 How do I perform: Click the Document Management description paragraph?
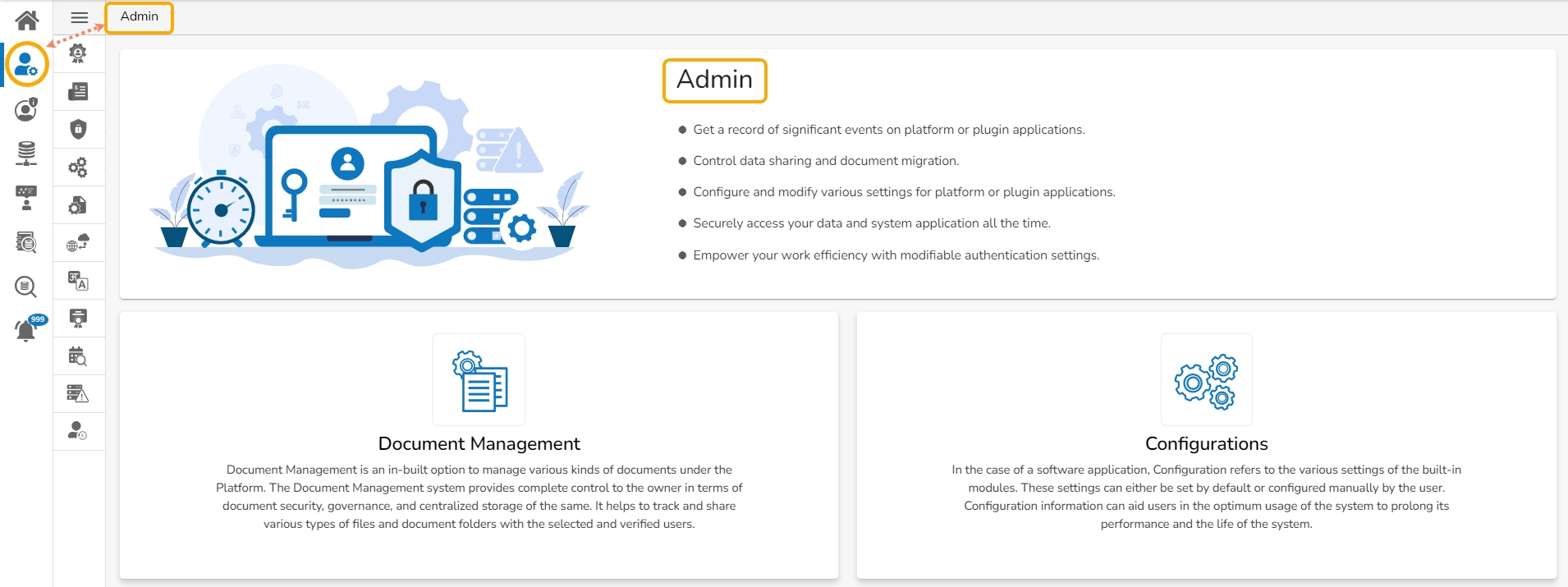click(479, 497)
